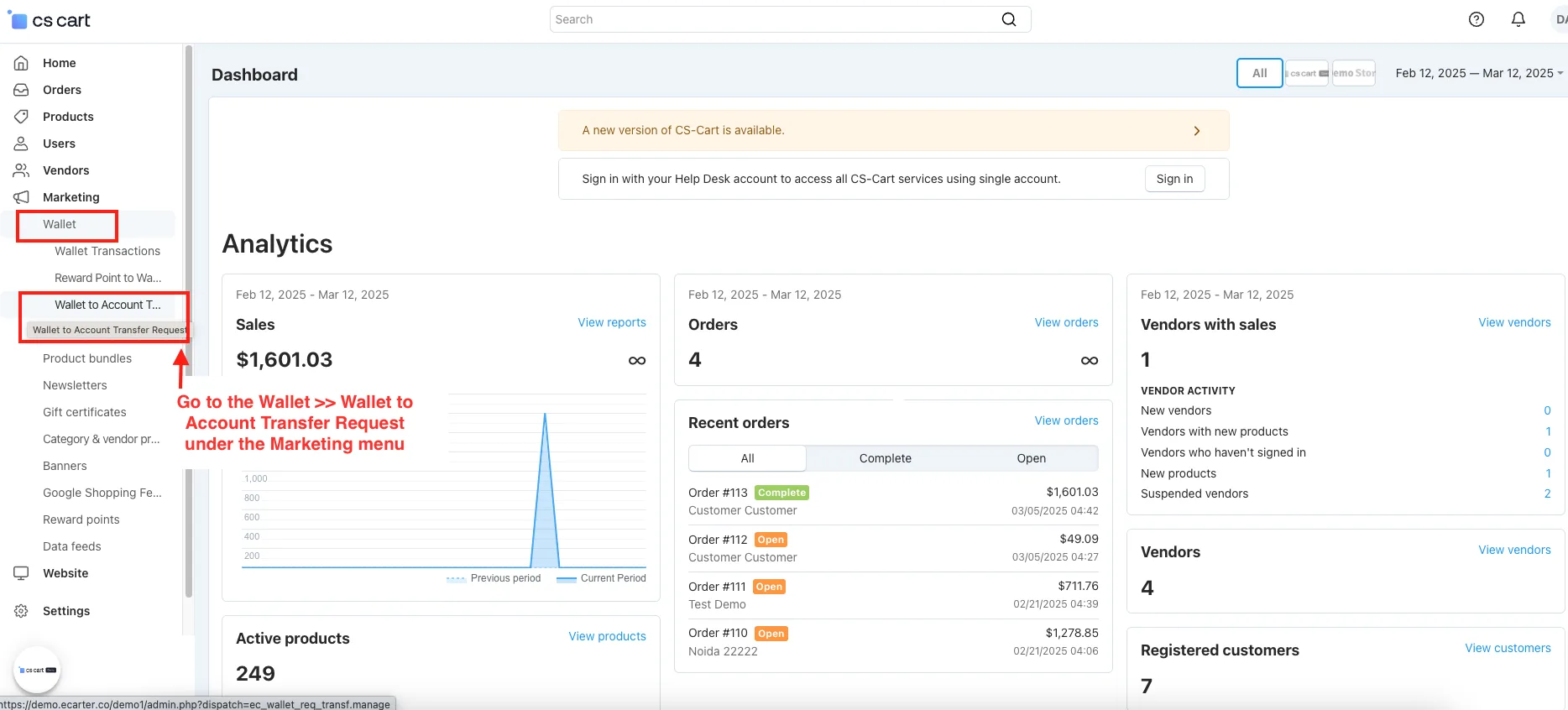The width and height of the screenshot is (1568, 710).
Task: Click the Home sidebar icon
Action: (x=22, y=63)
